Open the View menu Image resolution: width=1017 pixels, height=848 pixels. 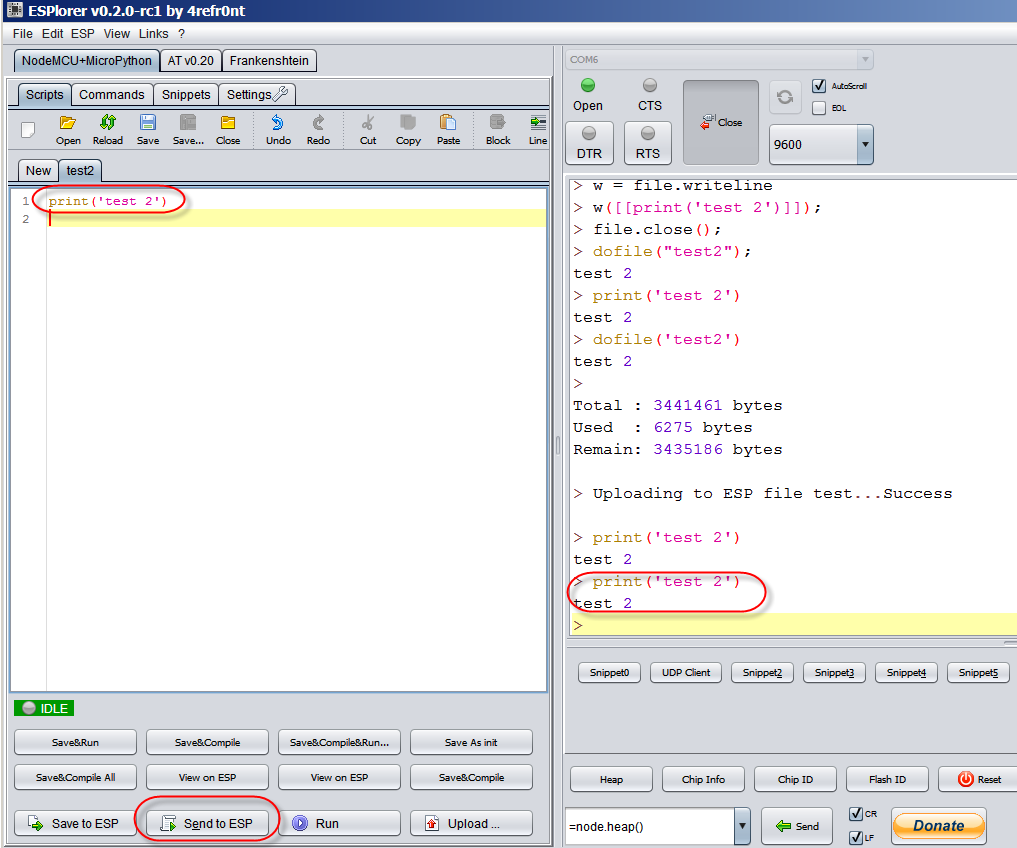click(117, 34)
